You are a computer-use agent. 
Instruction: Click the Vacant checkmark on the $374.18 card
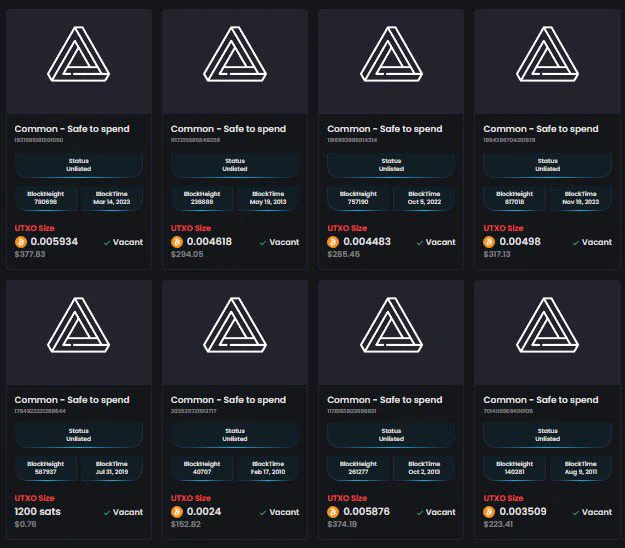click(x=420, y=513)
